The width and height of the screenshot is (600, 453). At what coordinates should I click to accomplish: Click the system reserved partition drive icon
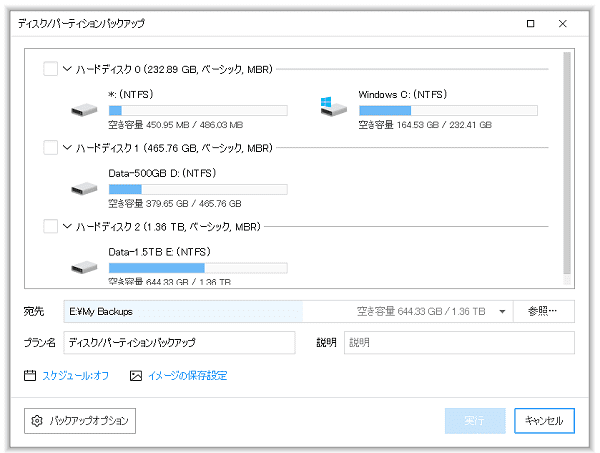point(83,110)
